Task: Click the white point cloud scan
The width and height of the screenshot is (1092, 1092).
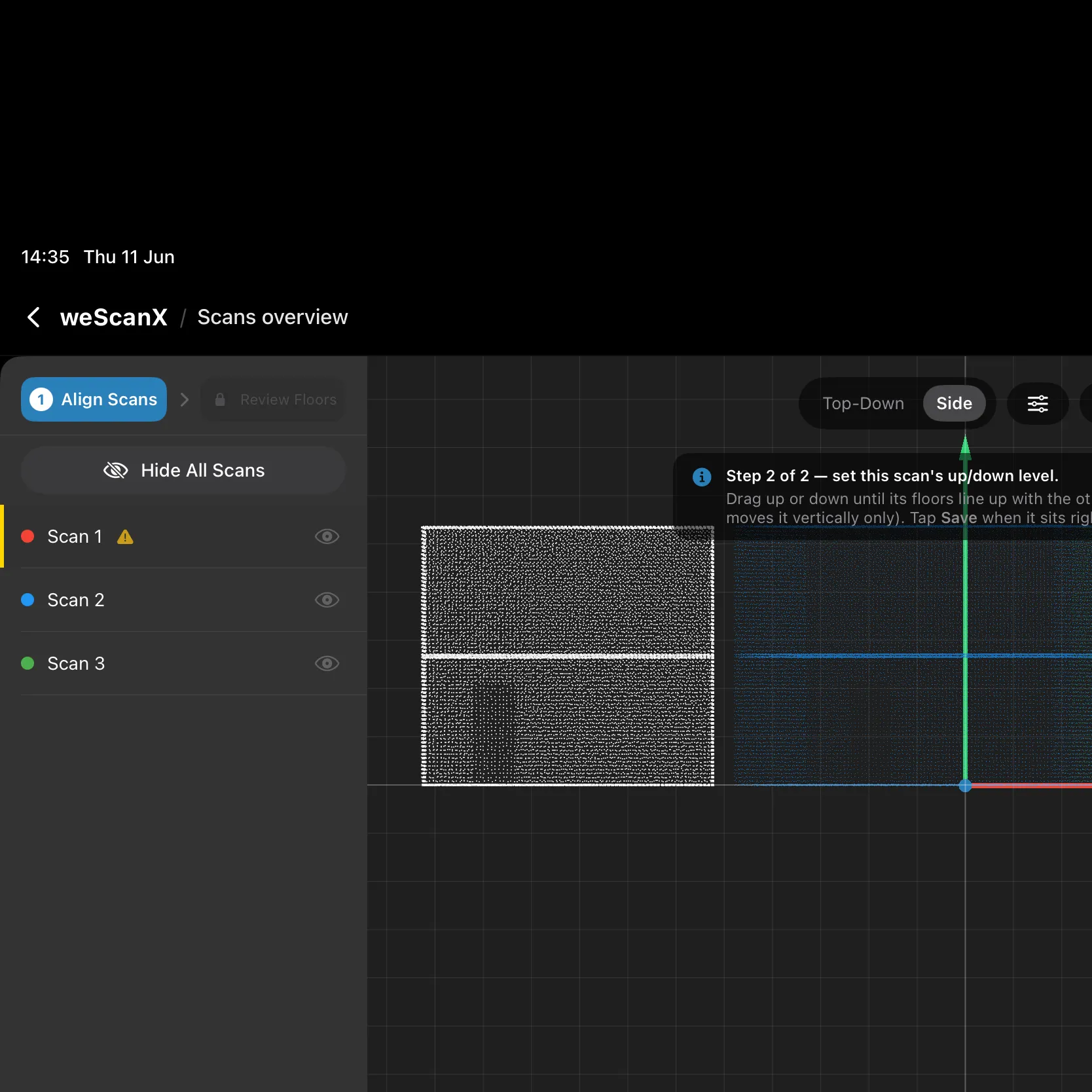Action: (x=568, y=655)
